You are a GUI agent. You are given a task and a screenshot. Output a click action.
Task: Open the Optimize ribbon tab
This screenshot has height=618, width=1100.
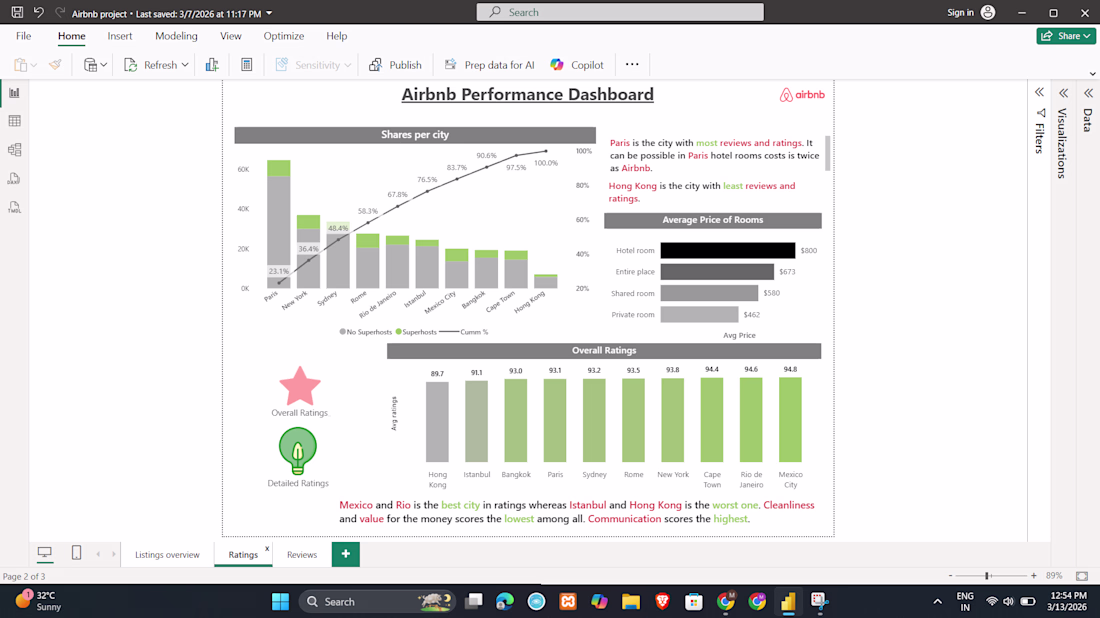pyautogui.click(x=283, y=36)
